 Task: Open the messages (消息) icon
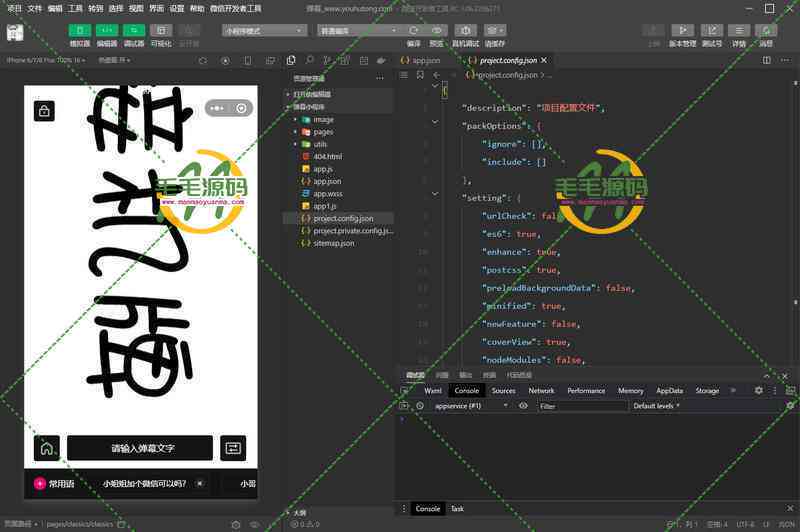pos(766,31)
